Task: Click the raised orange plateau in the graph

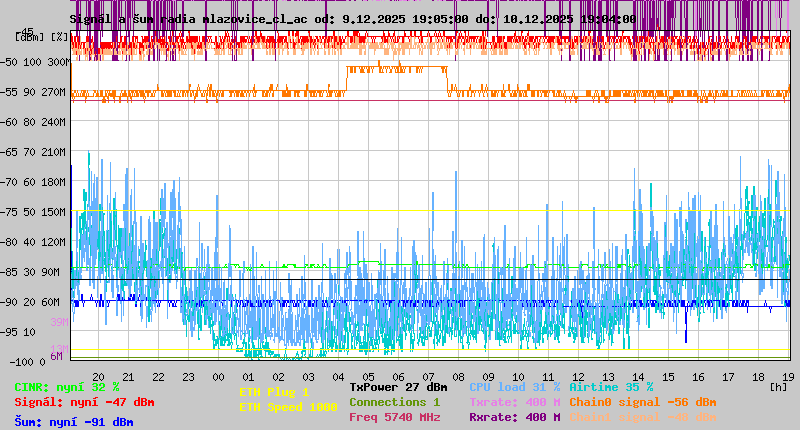Action: click(396, 69)
